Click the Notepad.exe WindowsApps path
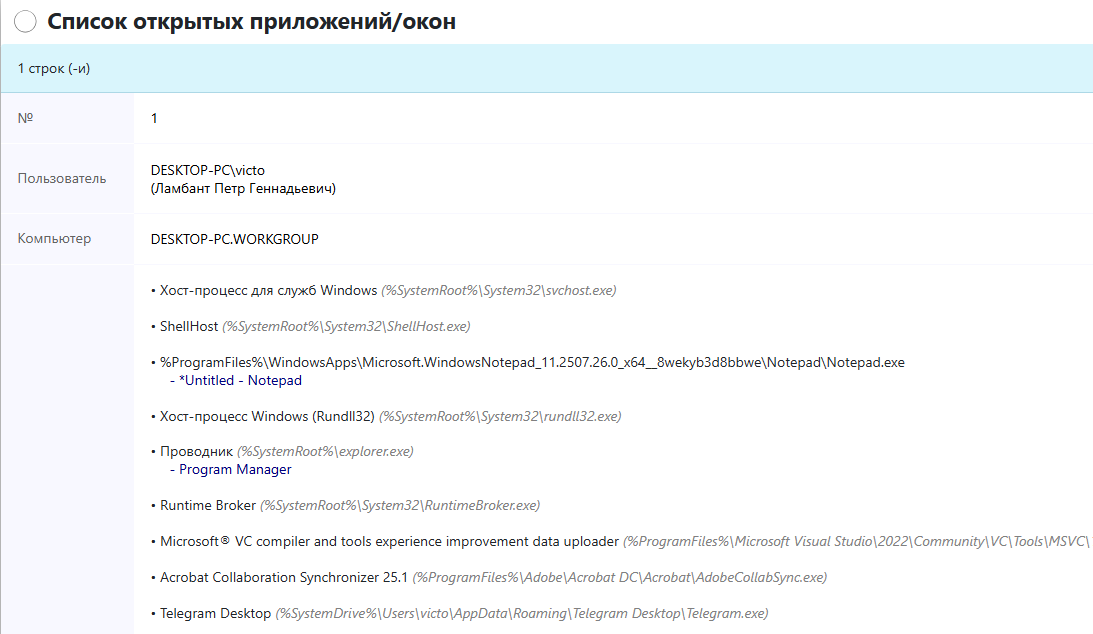The height and width of the screenshot is (634, 1093). (532, 363)
